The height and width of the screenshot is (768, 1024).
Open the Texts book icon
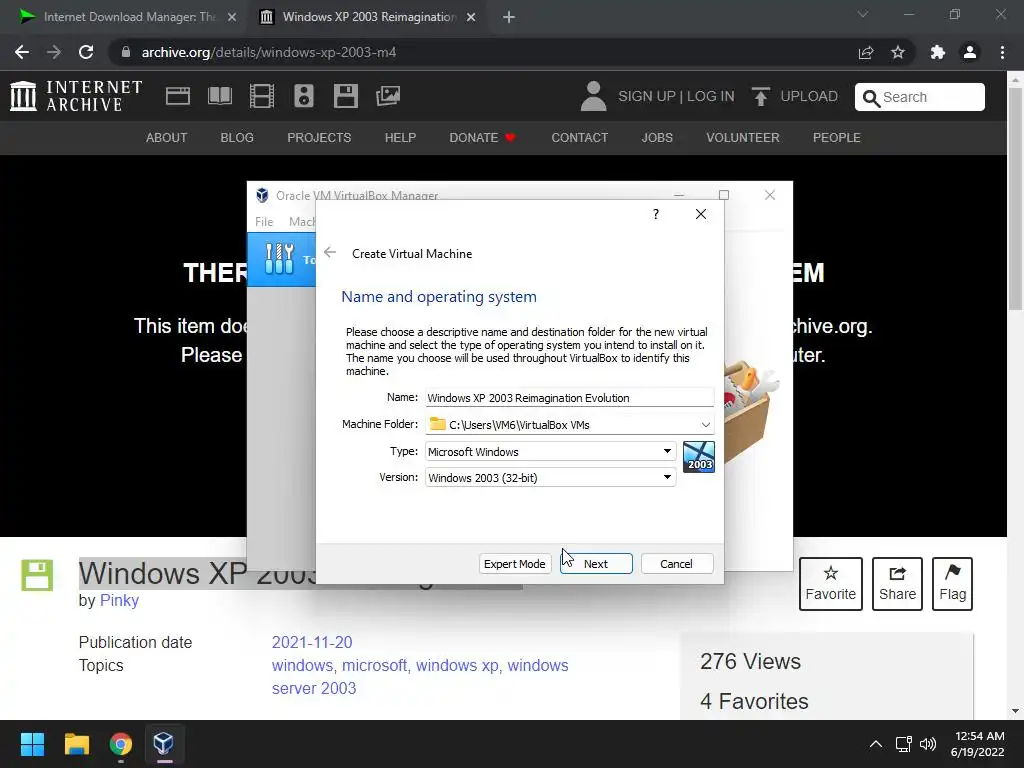pyautogui.click(x=219, y=96)
